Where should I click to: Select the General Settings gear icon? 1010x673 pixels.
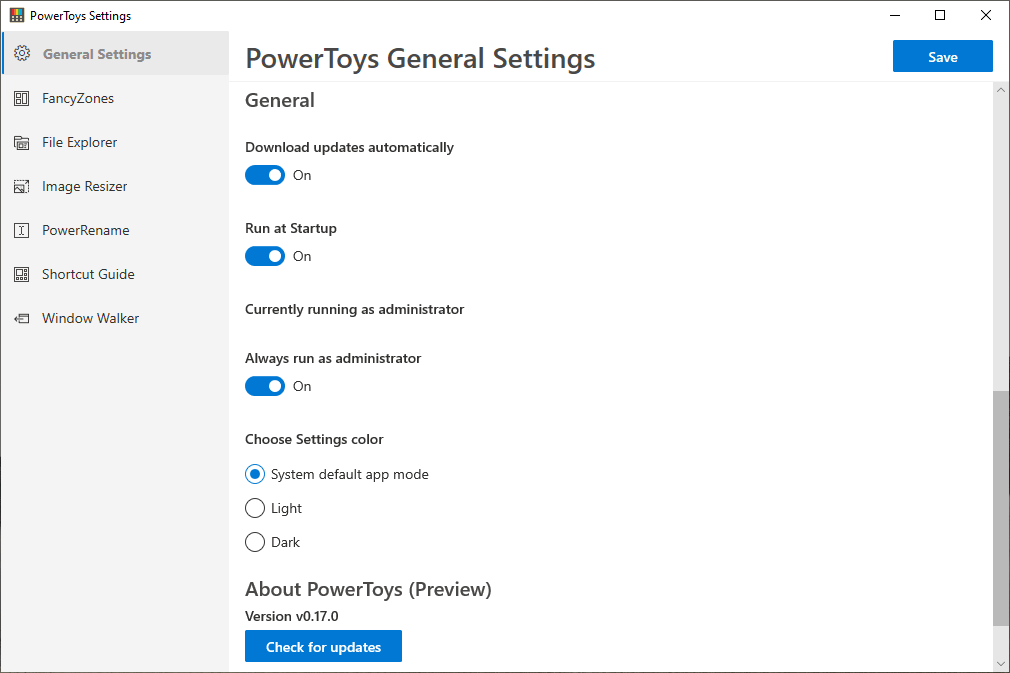pos(21,54)
